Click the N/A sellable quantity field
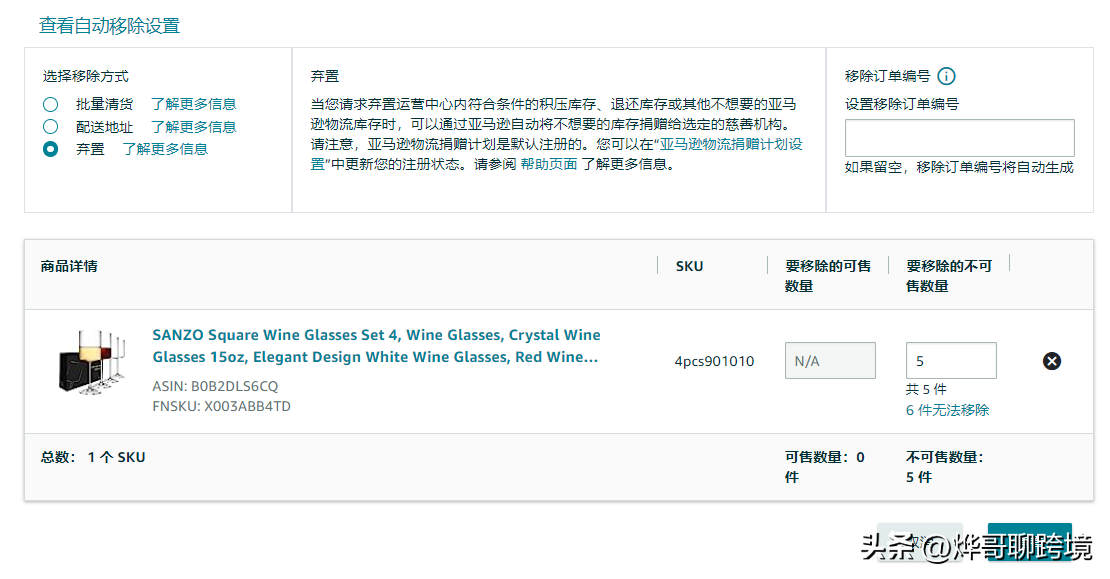This screenshot has height=579, width=1110. (x=829, y=361)
